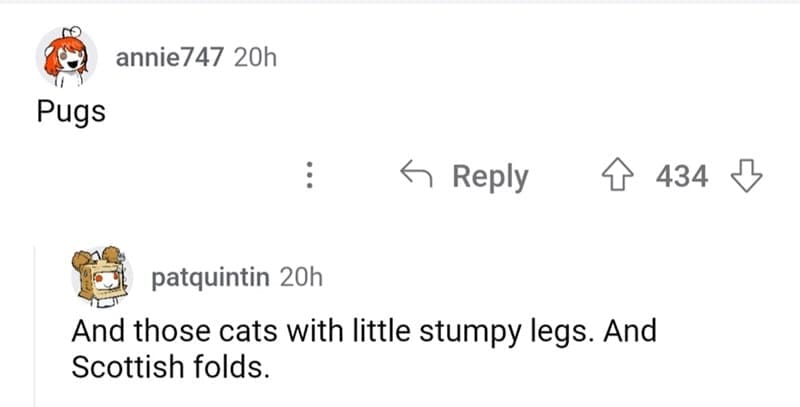The image size is (800, 407).
Task: Visit patquintin's profile via username
Action: pyautogui.click(x=210, y=277)
